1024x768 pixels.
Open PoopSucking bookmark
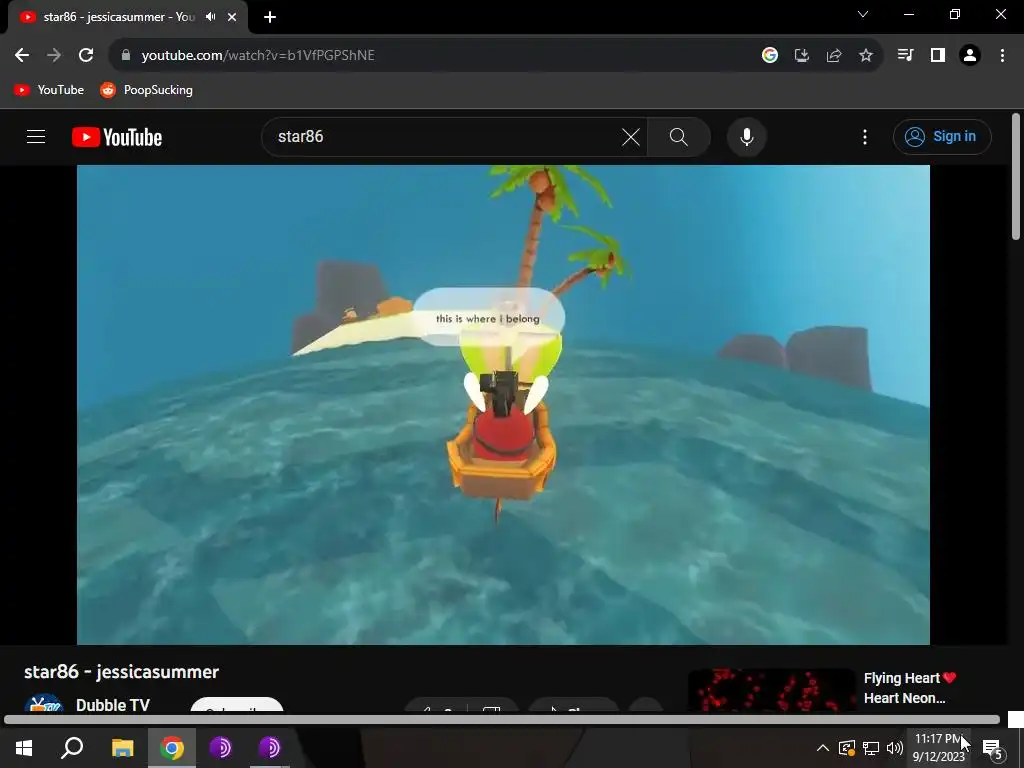coord(146,90)
